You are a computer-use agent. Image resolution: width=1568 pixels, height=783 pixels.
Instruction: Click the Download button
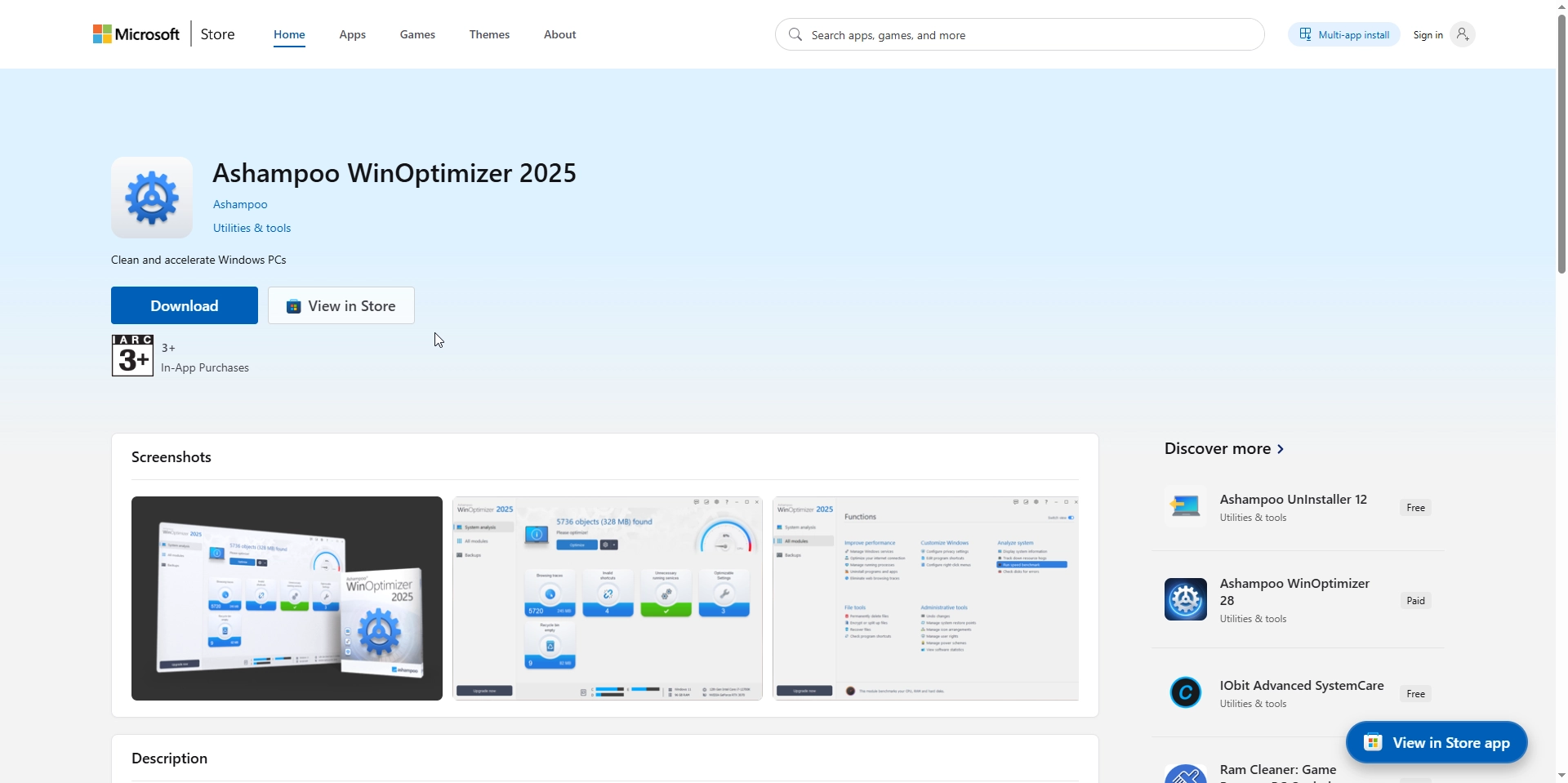coord(185,305)
